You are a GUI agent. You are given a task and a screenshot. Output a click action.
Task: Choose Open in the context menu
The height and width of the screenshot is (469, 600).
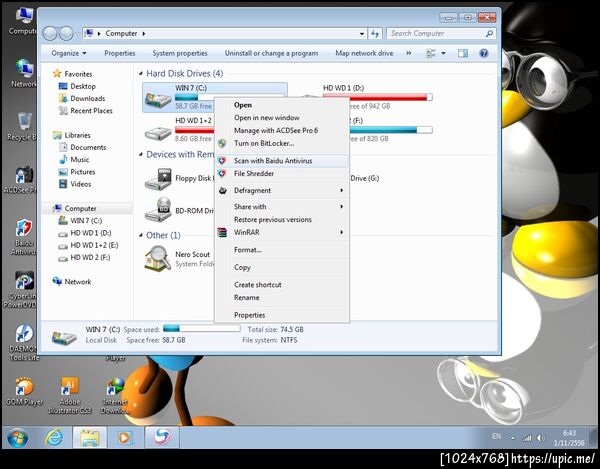click(x=282, y=105)
